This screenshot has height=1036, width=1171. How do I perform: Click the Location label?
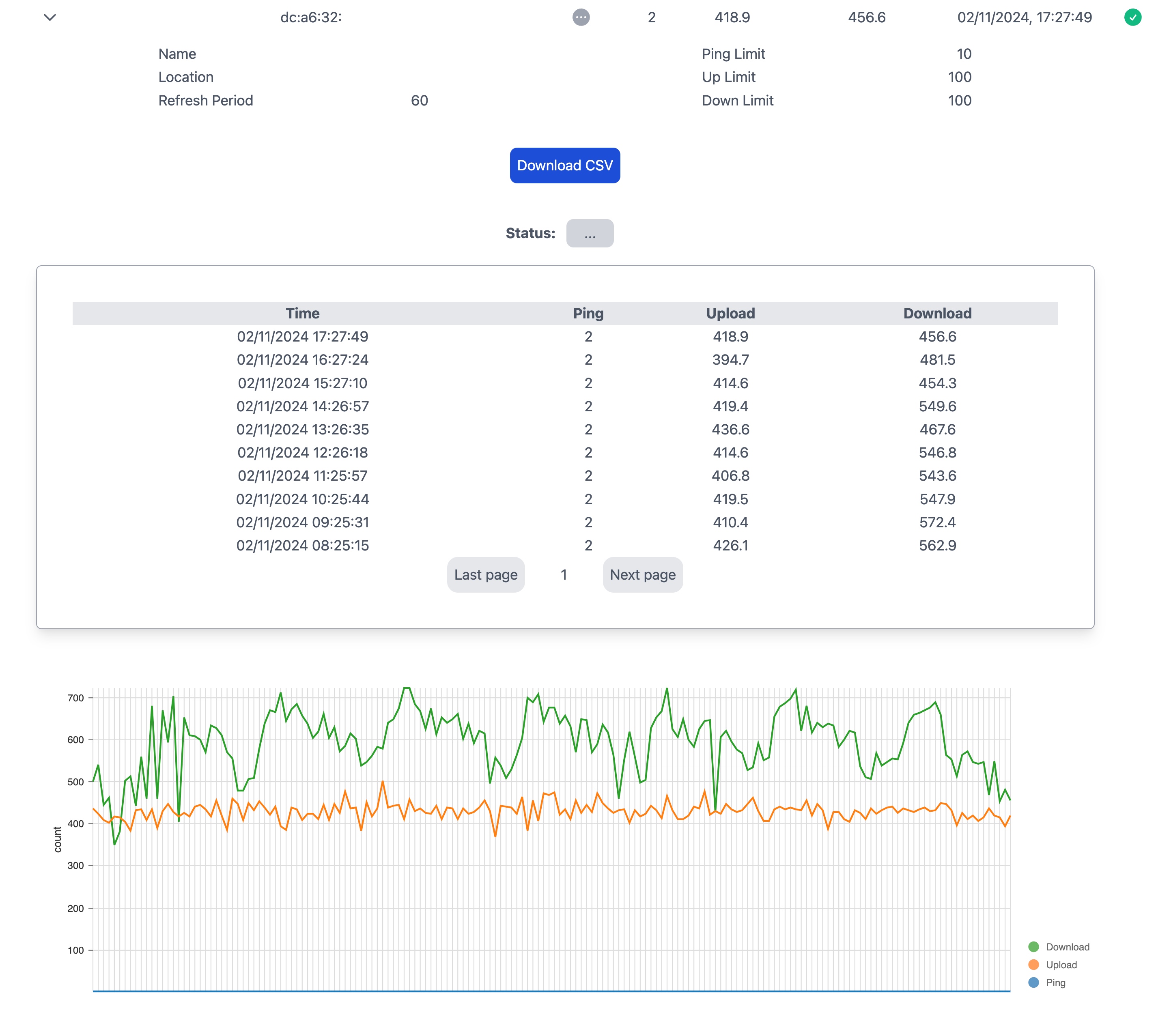click(x=185, y=77)
